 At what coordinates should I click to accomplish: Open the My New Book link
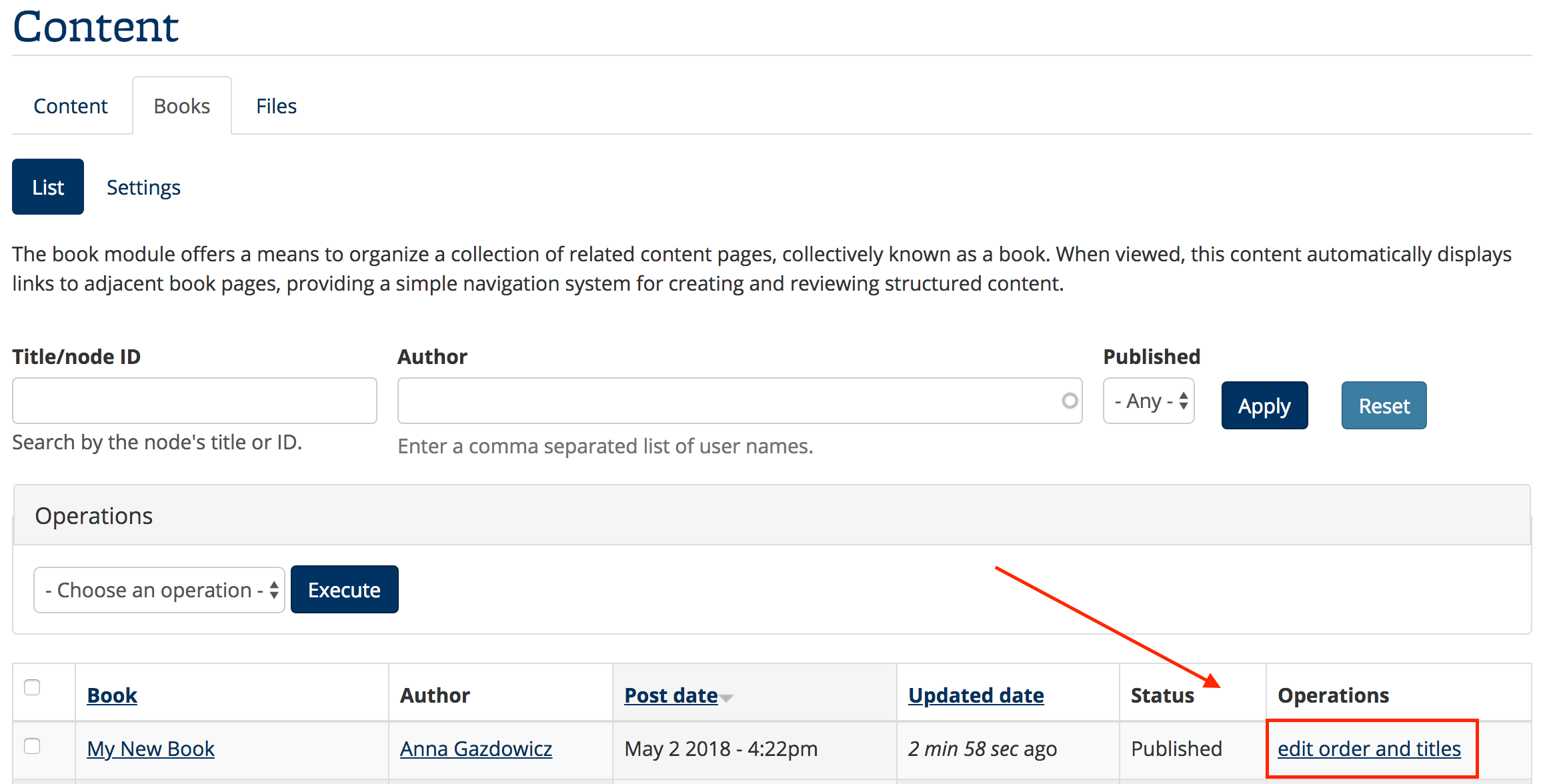(x=151, y=749)
